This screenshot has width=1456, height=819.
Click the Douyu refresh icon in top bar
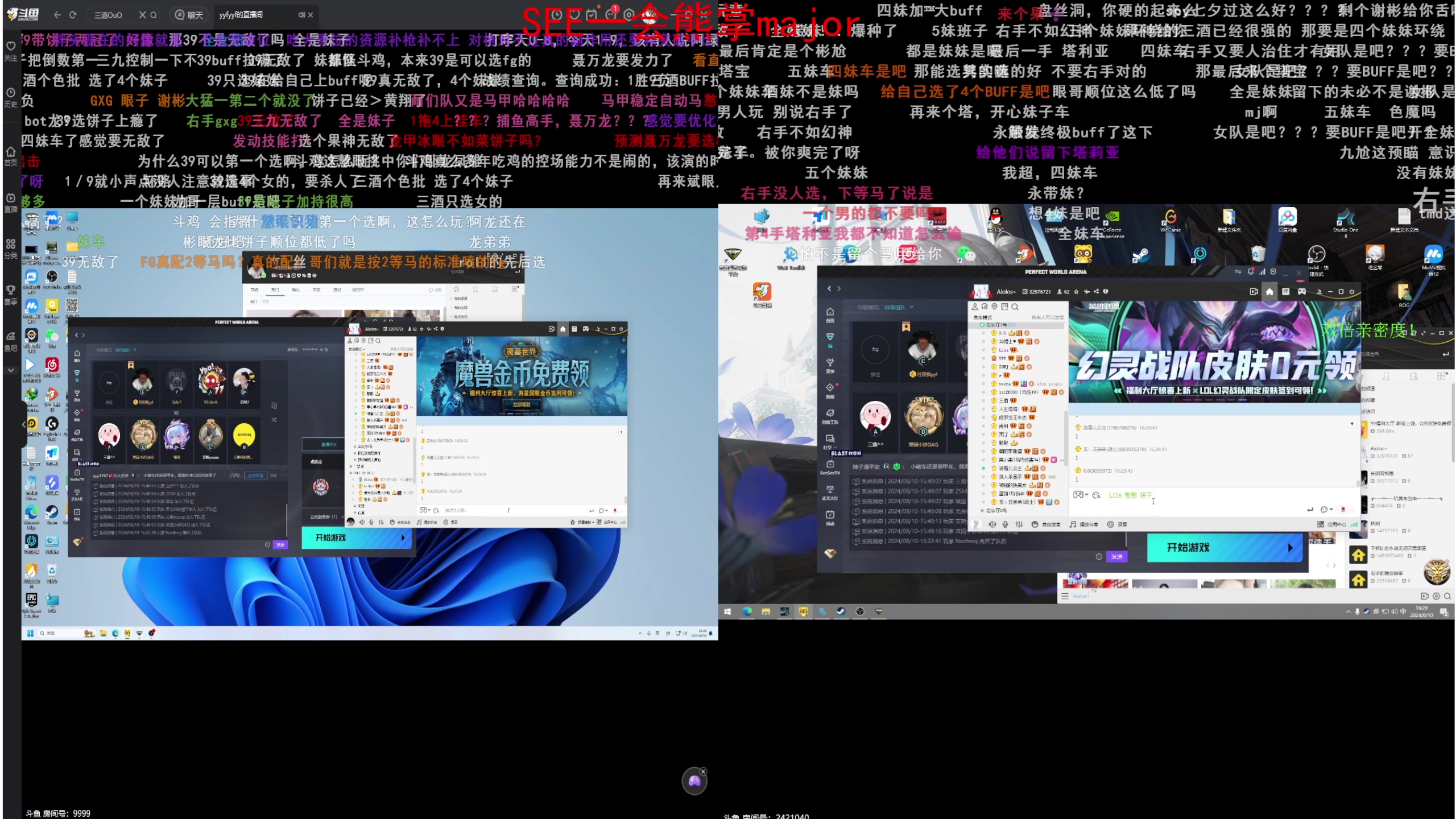[x=73, y=15]
